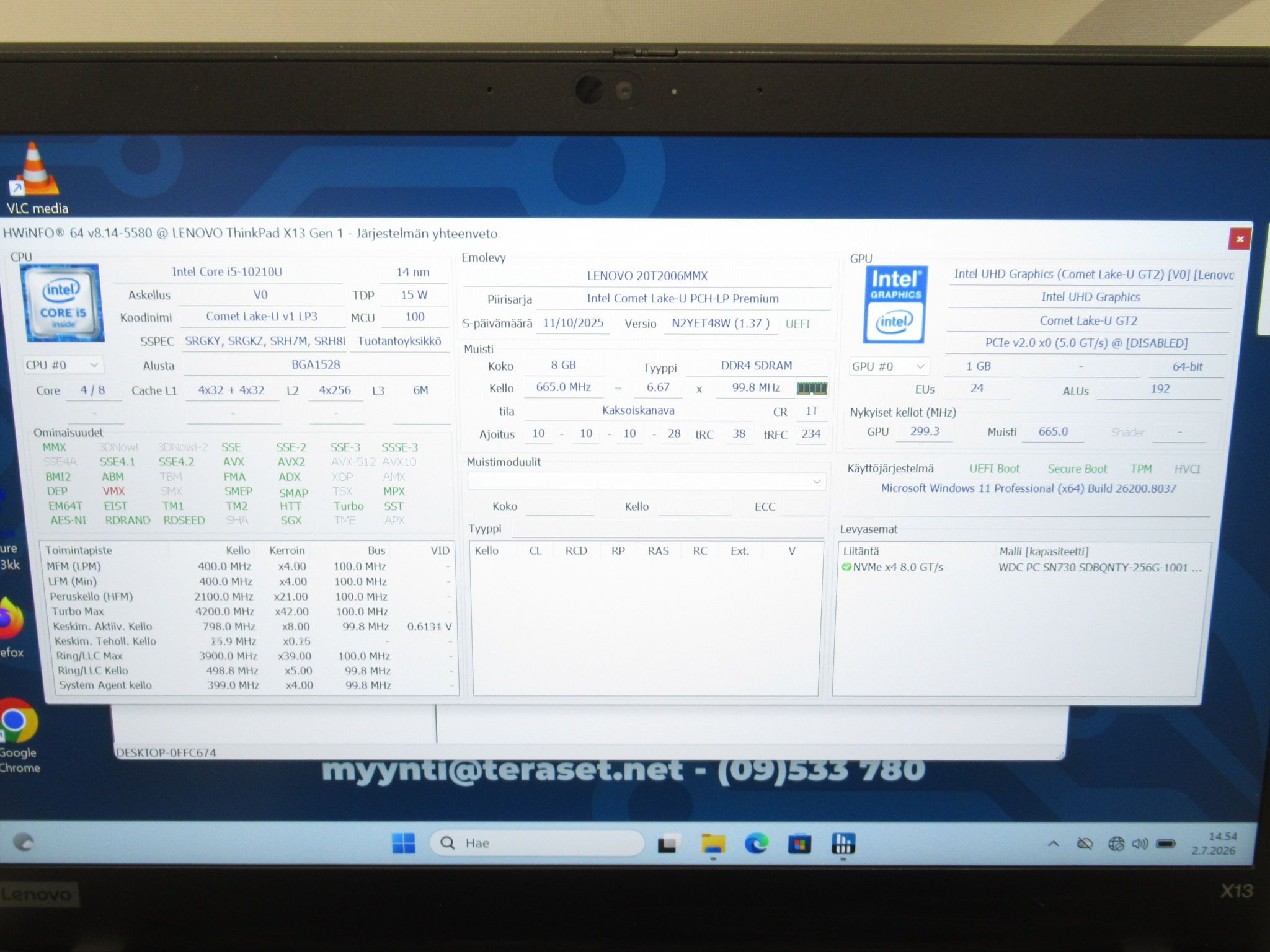Select the MFM (LPM) row

(x=248, y=566)
